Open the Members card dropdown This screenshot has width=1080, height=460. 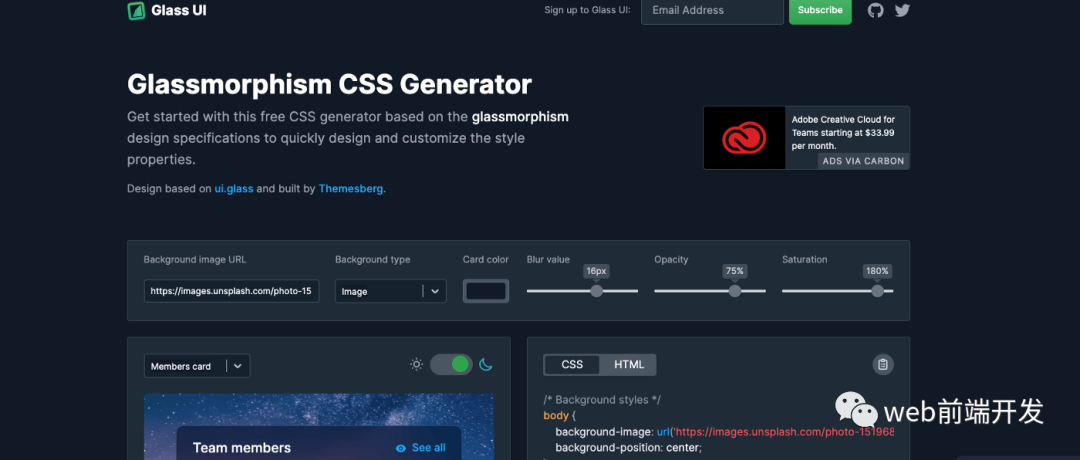[x=197, y=366]
